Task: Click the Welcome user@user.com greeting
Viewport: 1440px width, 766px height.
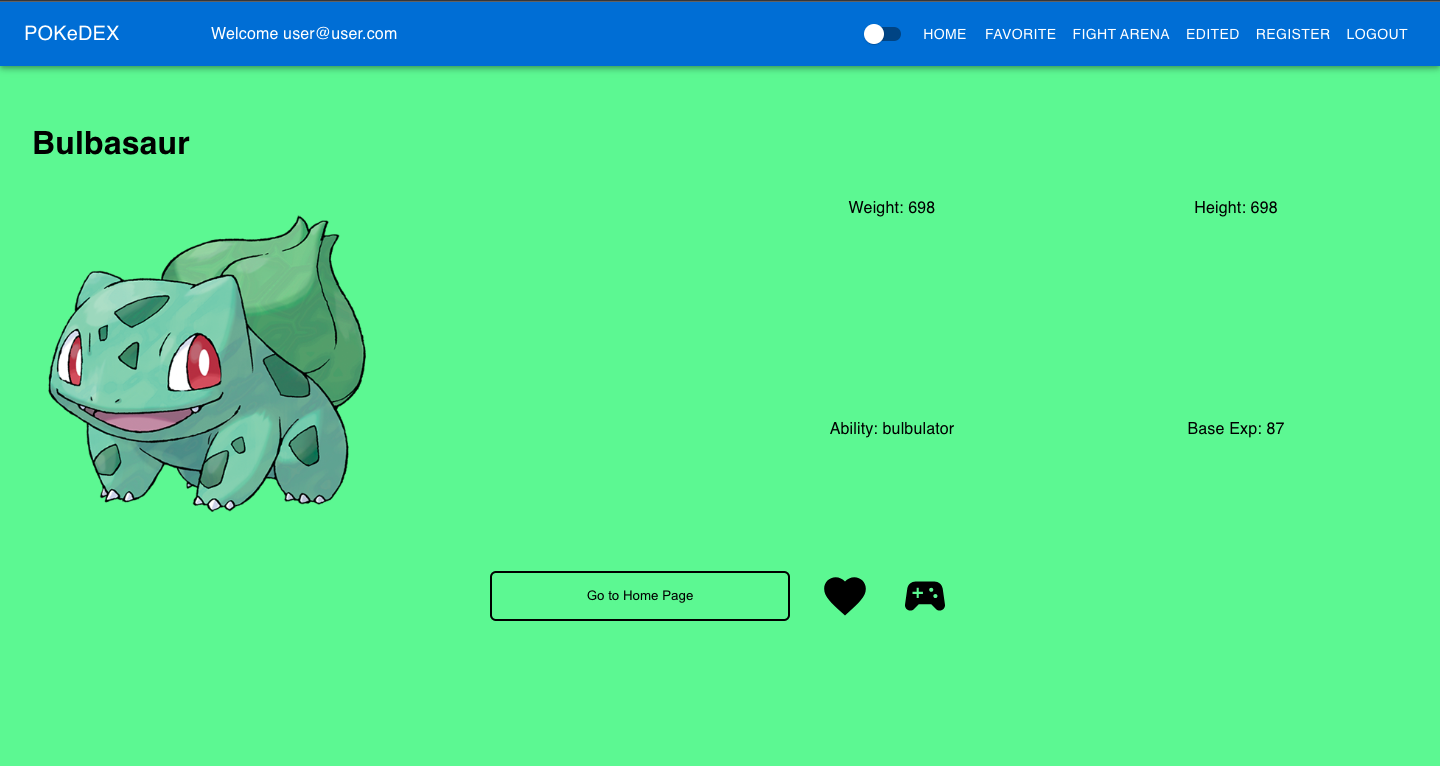Action: click(x=304, y=33)
